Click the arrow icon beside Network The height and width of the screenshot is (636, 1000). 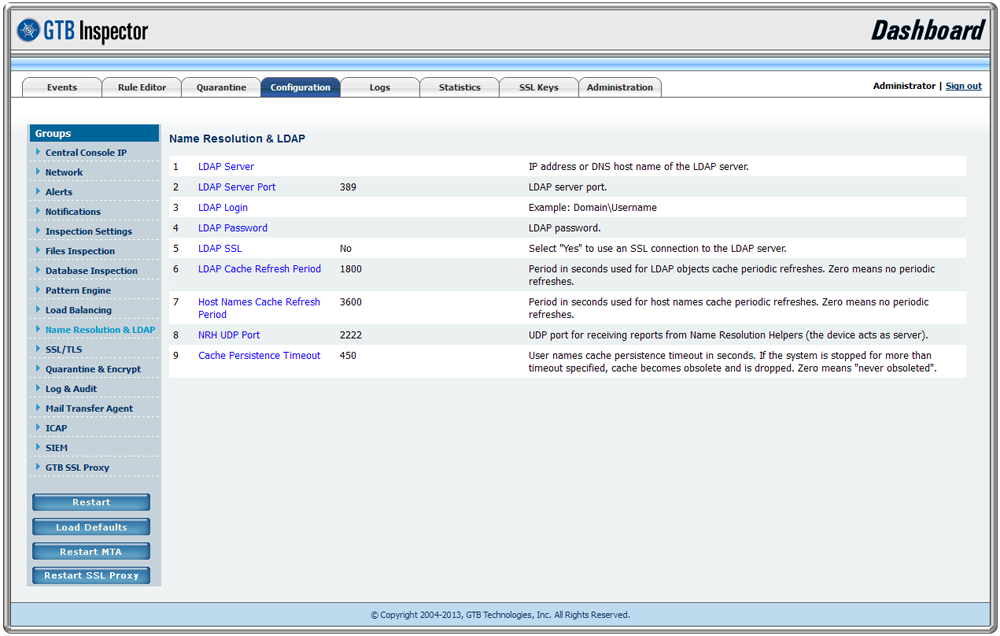(38, 172)
